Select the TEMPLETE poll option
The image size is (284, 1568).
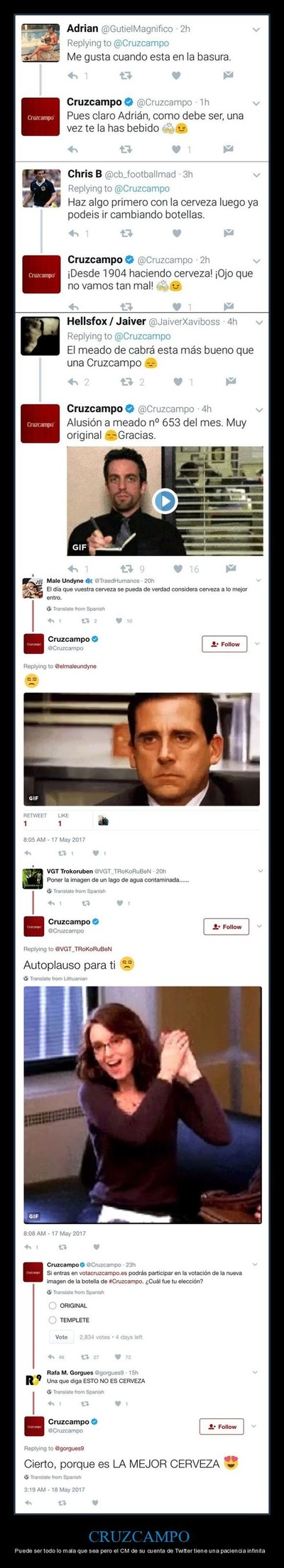tap(53, 1320)
